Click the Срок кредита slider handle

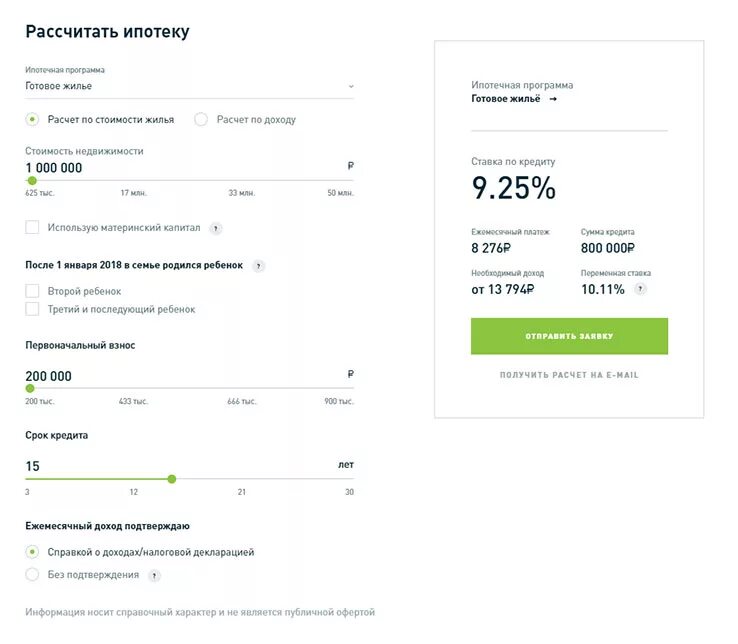click(x=172, y=479)
